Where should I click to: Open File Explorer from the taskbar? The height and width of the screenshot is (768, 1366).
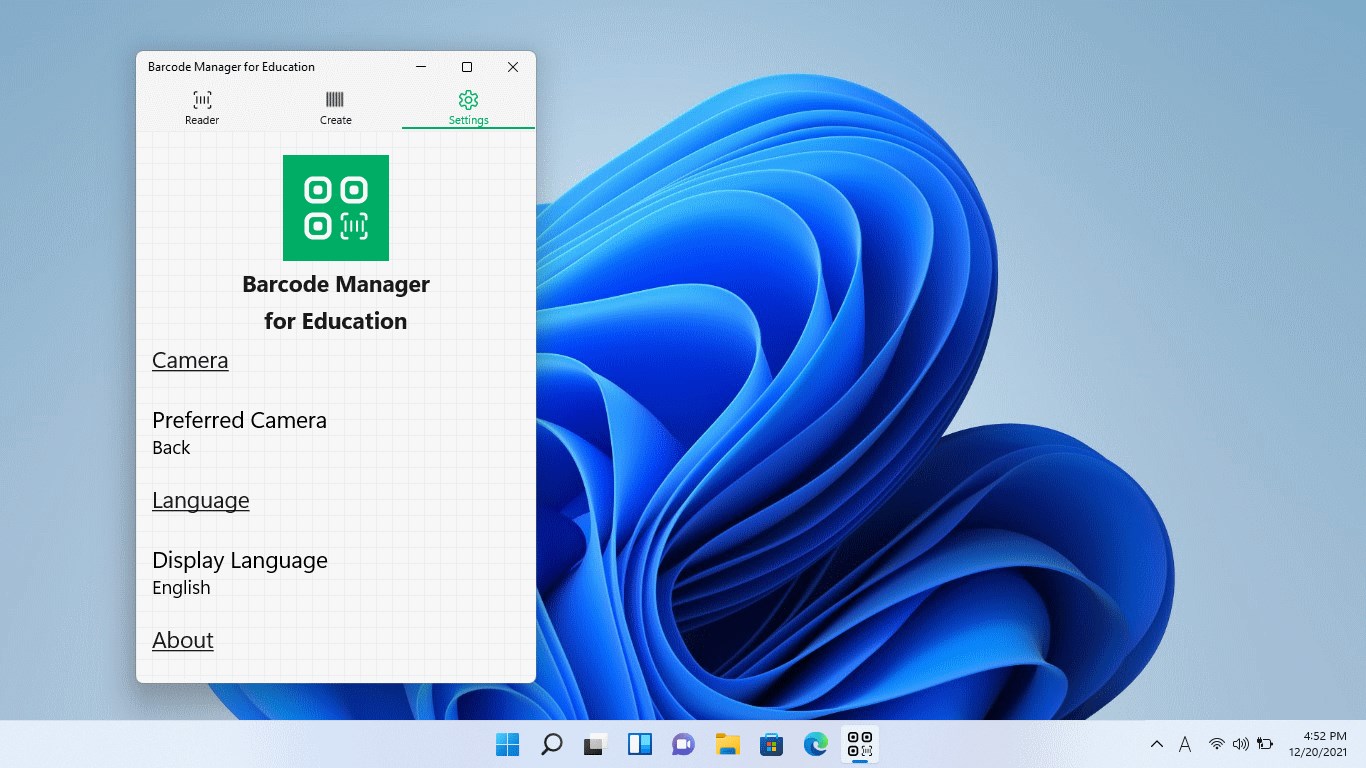pos(728,744)
